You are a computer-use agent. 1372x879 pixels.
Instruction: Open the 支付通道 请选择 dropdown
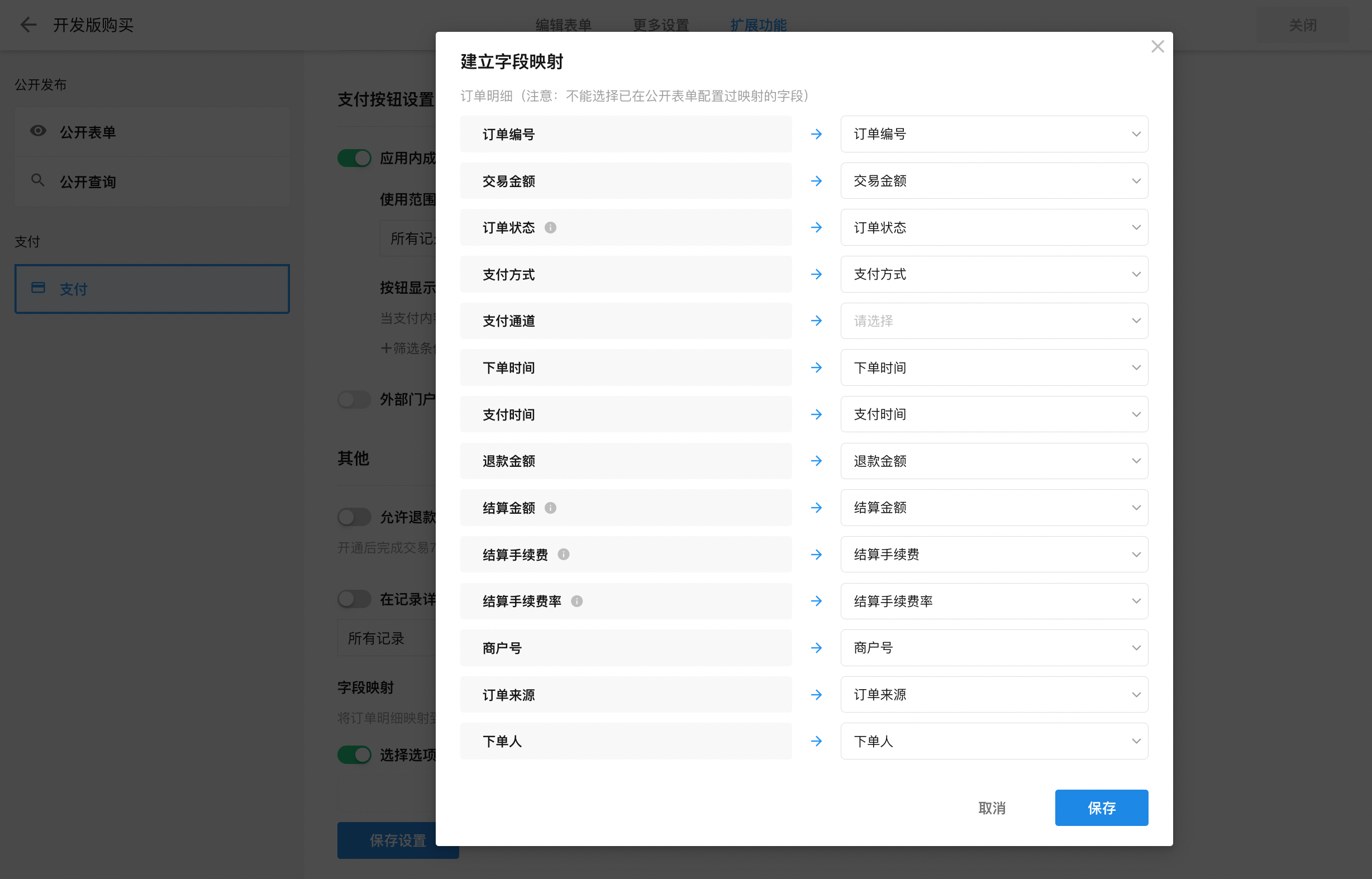tap(993, 321)
